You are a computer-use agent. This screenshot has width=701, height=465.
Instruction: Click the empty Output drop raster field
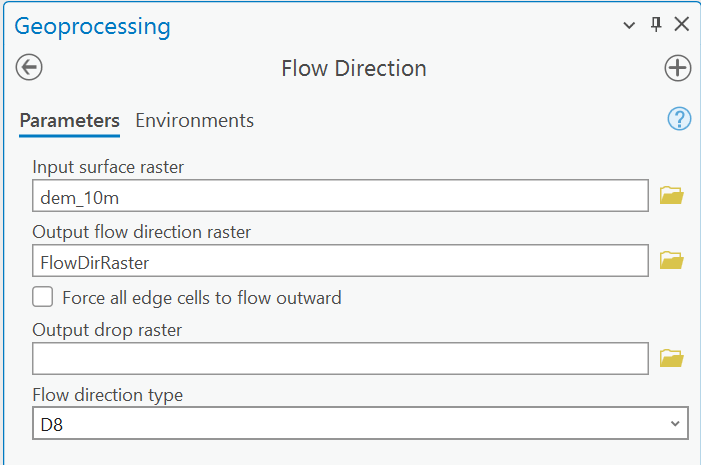click(340, 359)
